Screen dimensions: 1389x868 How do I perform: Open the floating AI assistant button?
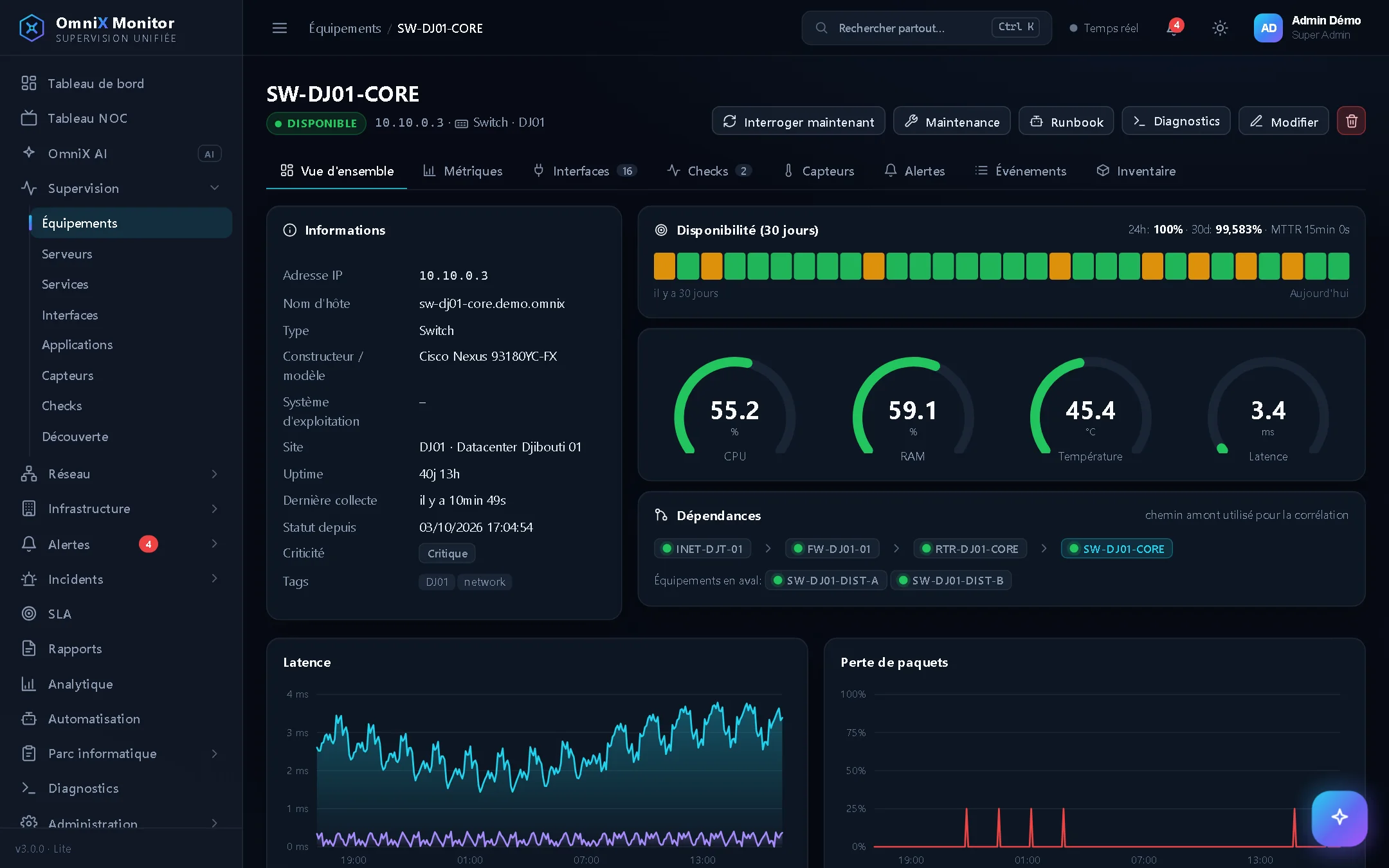coord(1339,818)
